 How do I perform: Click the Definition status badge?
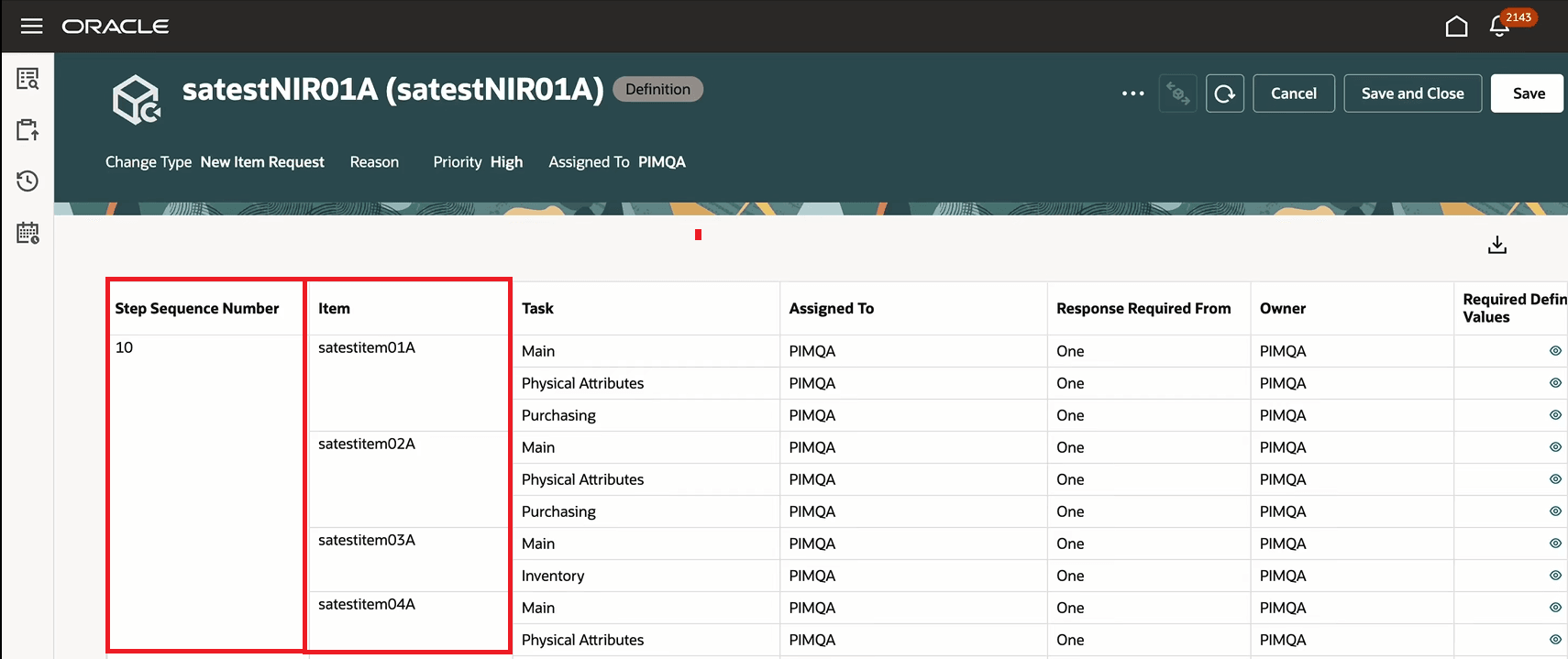pos(657,89)
